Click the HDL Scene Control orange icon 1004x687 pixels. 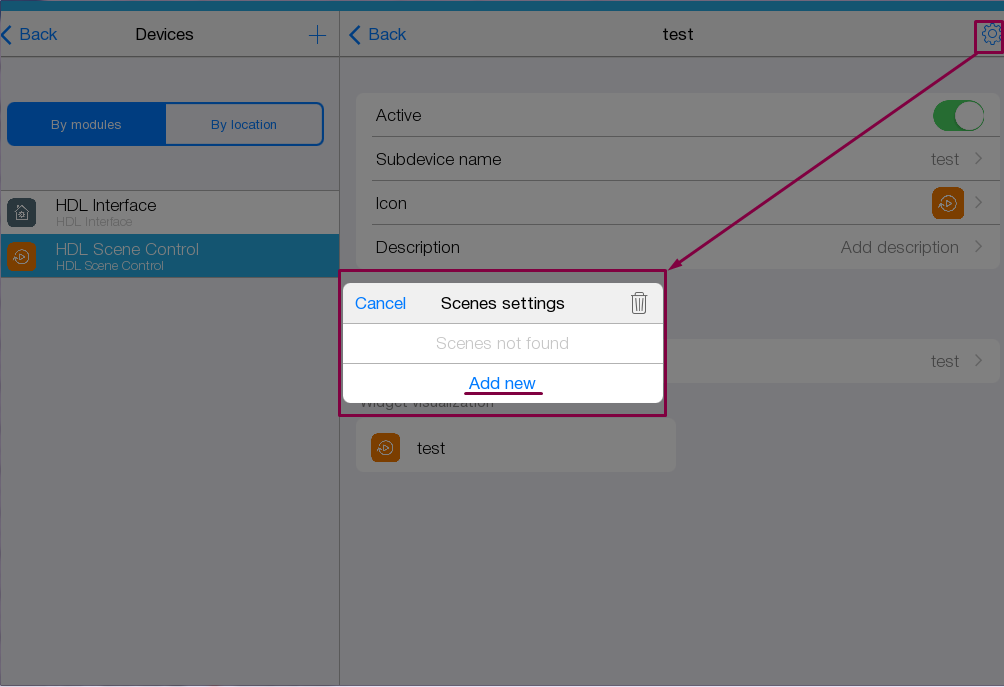22,256
